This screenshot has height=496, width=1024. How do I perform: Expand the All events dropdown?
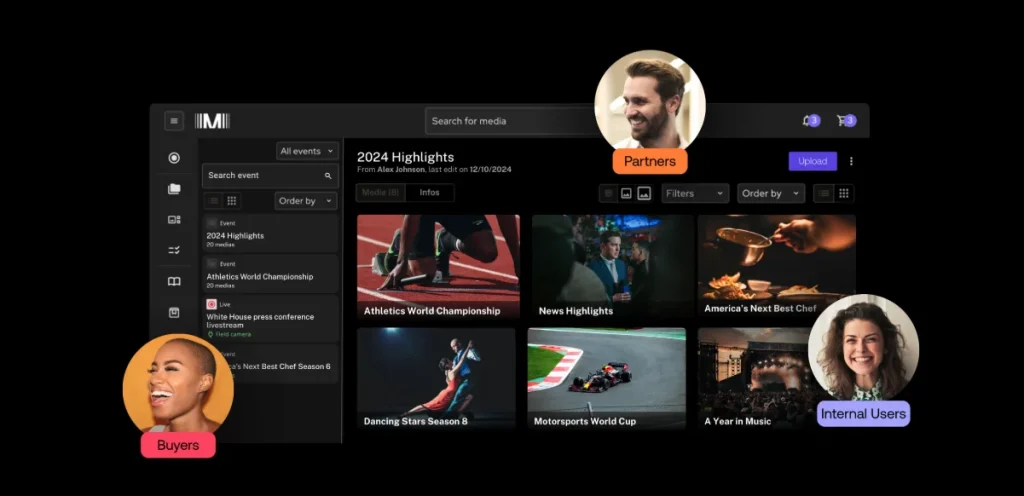pyautogui.click(x=307, y=151)
